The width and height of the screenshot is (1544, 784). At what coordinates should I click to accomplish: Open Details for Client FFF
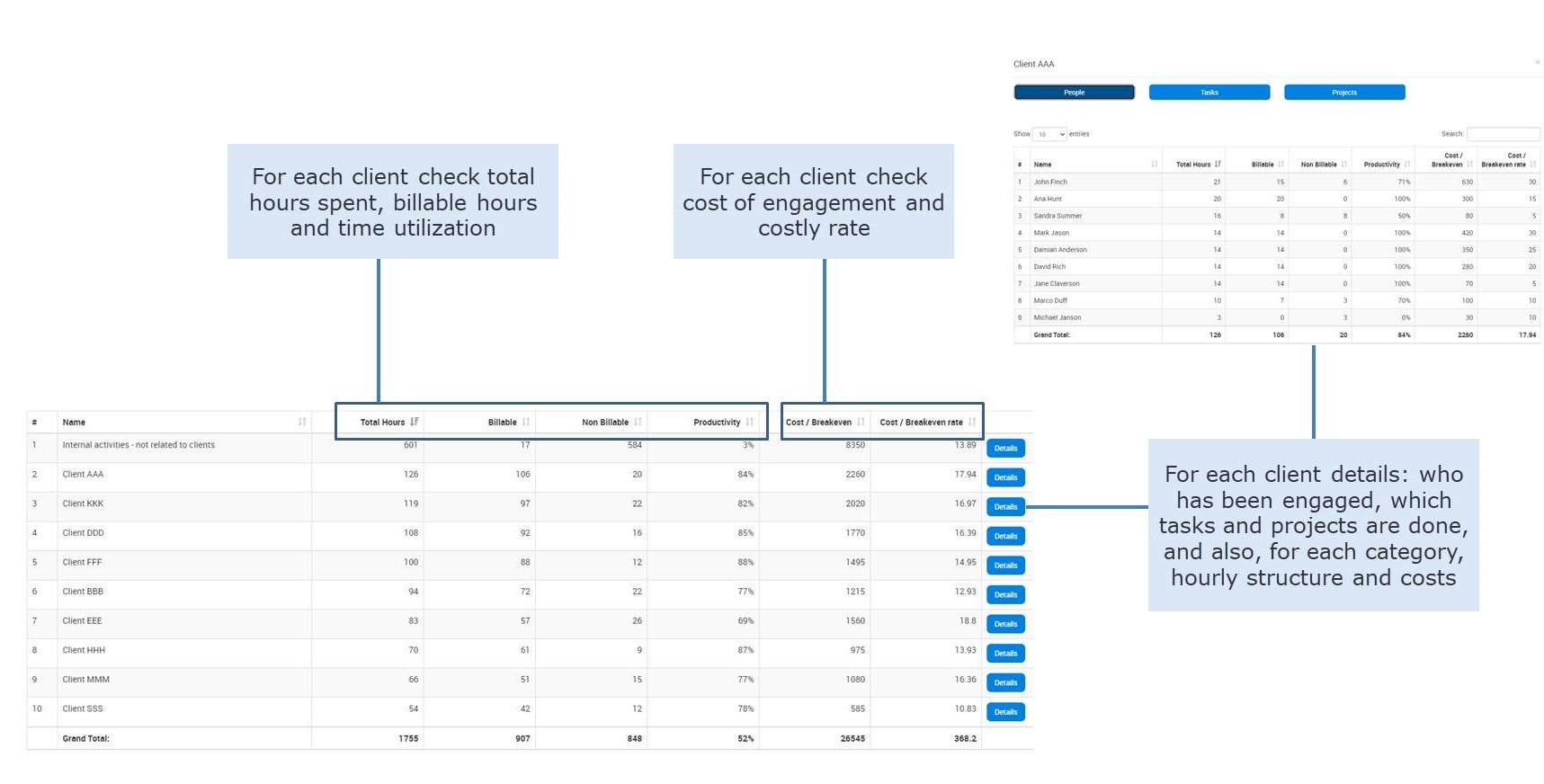pos(1005,566)
